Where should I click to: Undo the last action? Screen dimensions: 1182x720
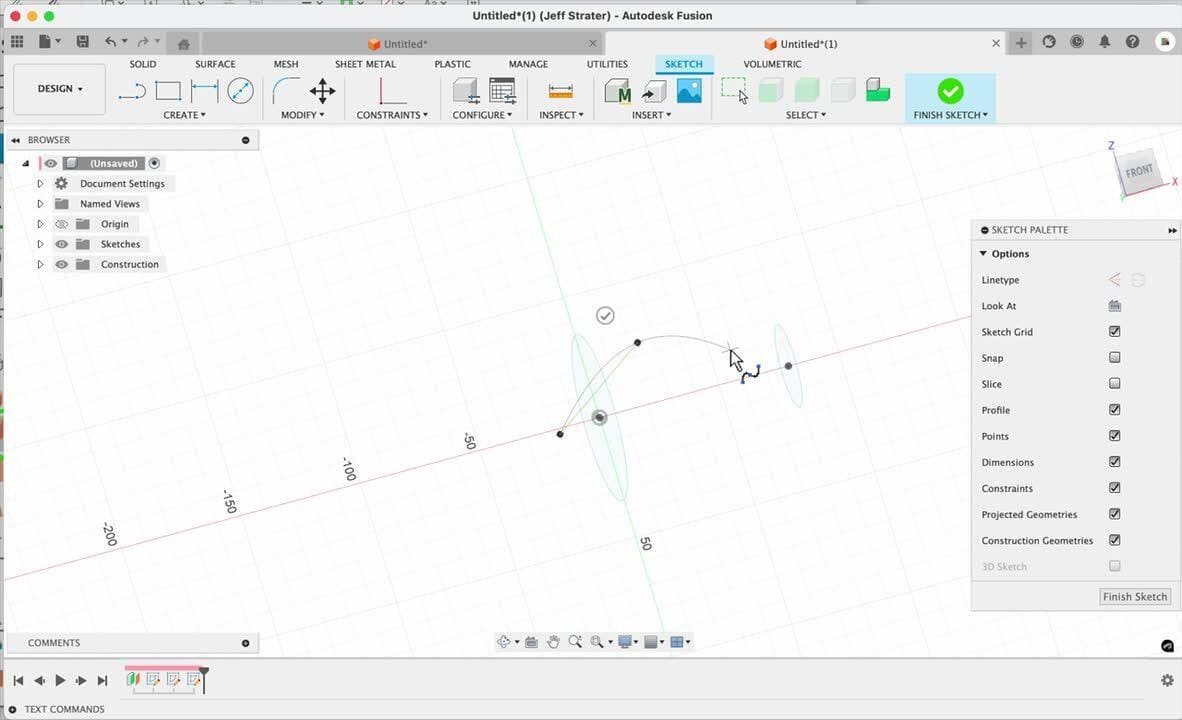(111, 41)
